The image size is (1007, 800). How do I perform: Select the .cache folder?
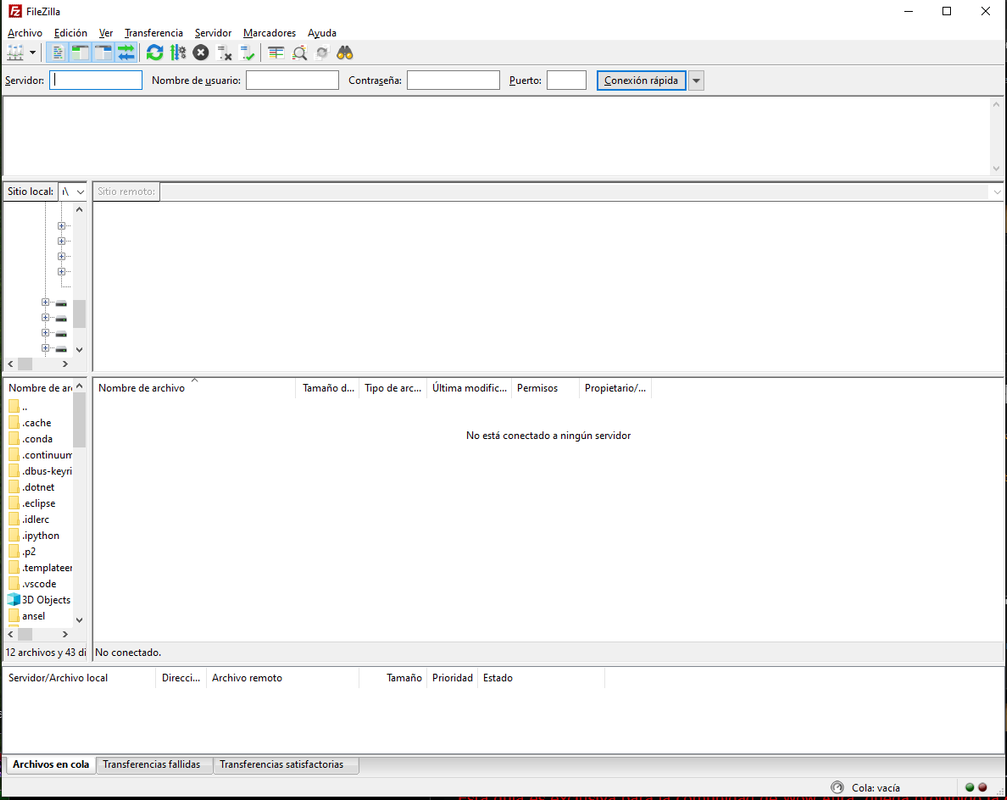37,423
